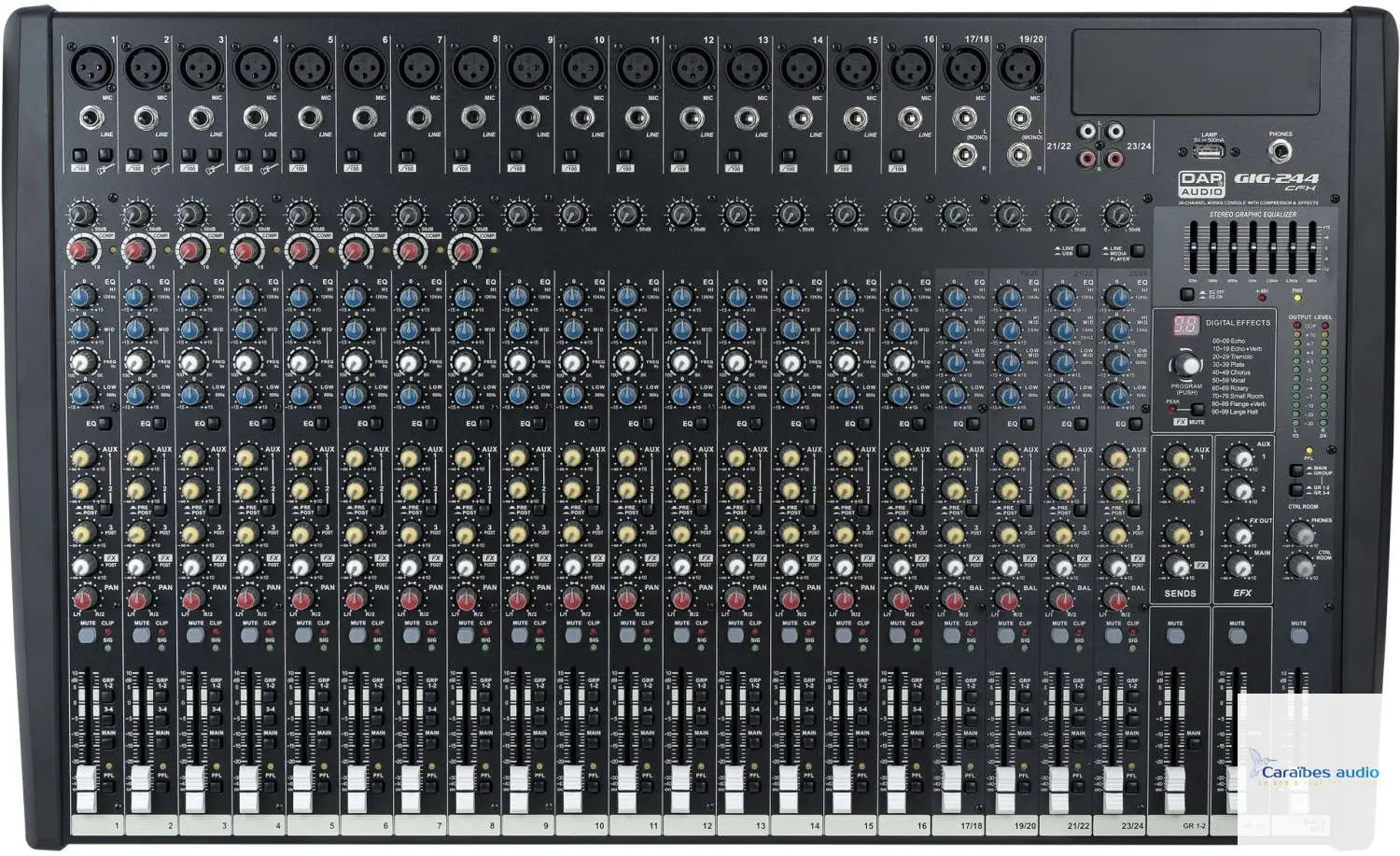Screen dimensions: 1400x856
Task: Toggle the FX MUTE button
Action: tap(1197, 410)
